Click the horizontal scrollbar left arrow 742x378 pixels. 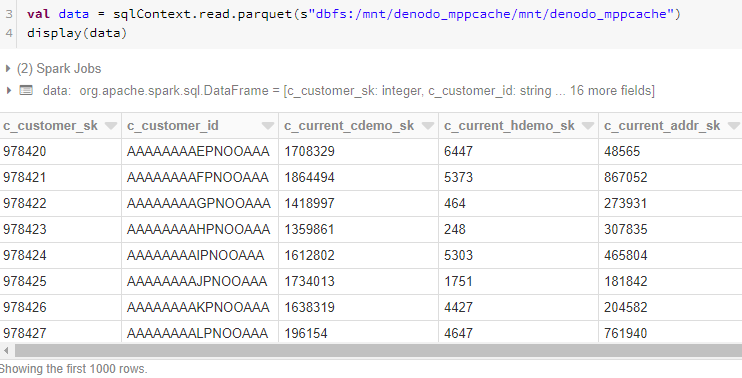pyautogui.click(x=6, y=351)
